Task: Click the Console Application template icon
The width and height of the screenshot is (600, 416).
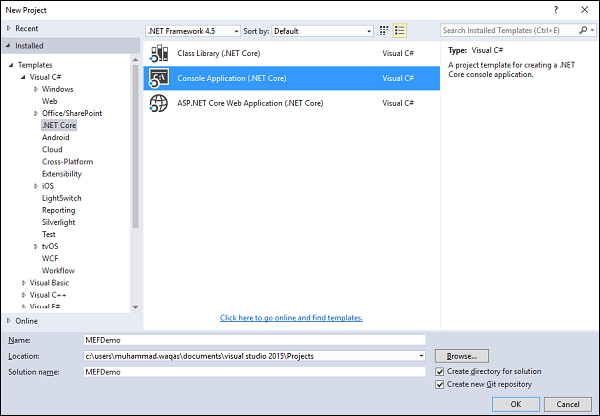Action: coord(159,77)
